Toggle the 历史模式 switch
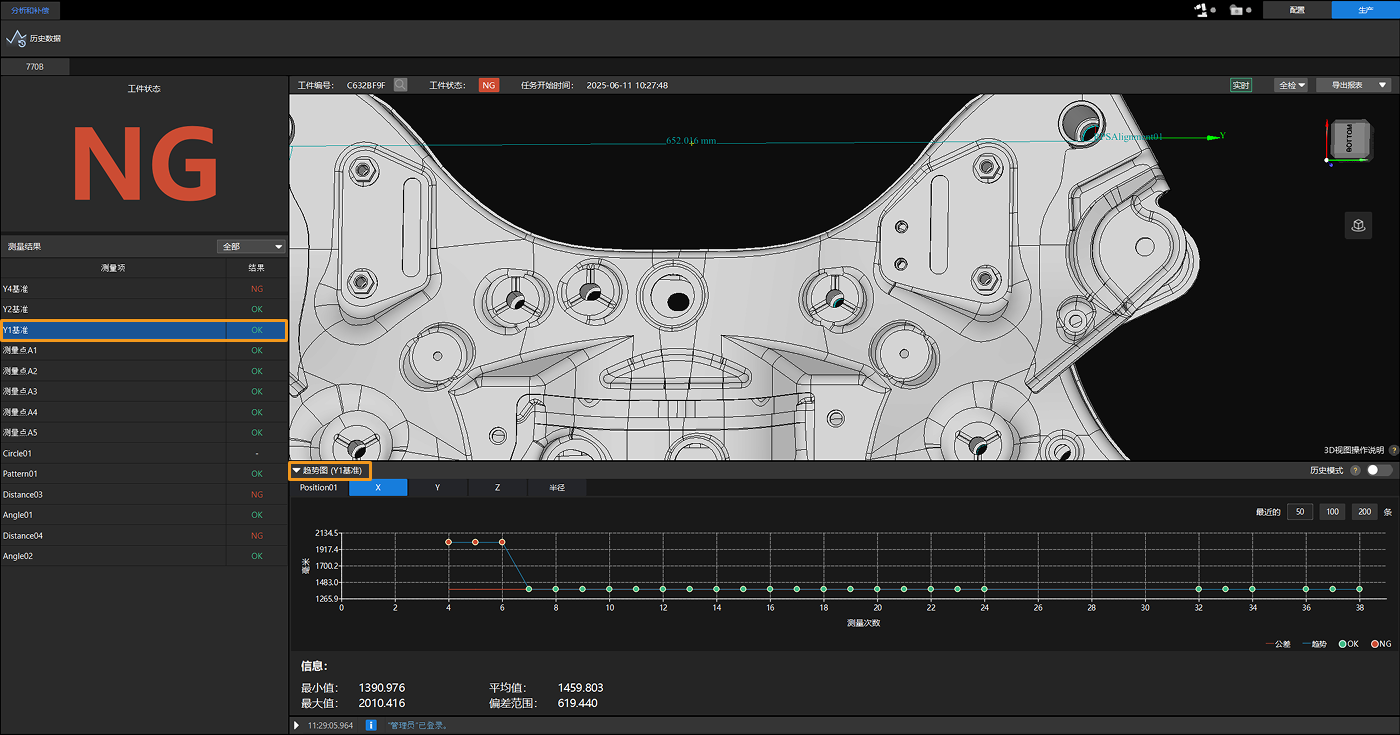1400x735 pixels. tap(1379, 470)
